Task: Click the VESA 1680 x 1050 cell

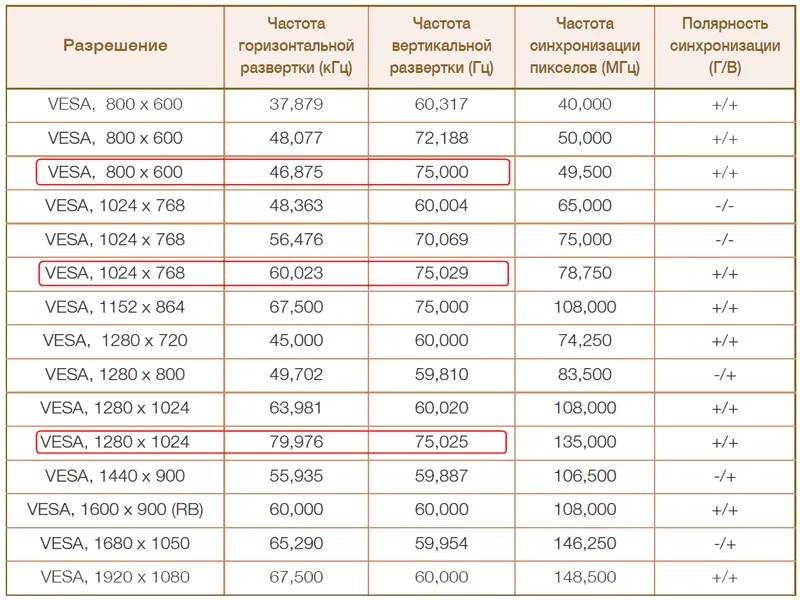Action: point(115,543)
